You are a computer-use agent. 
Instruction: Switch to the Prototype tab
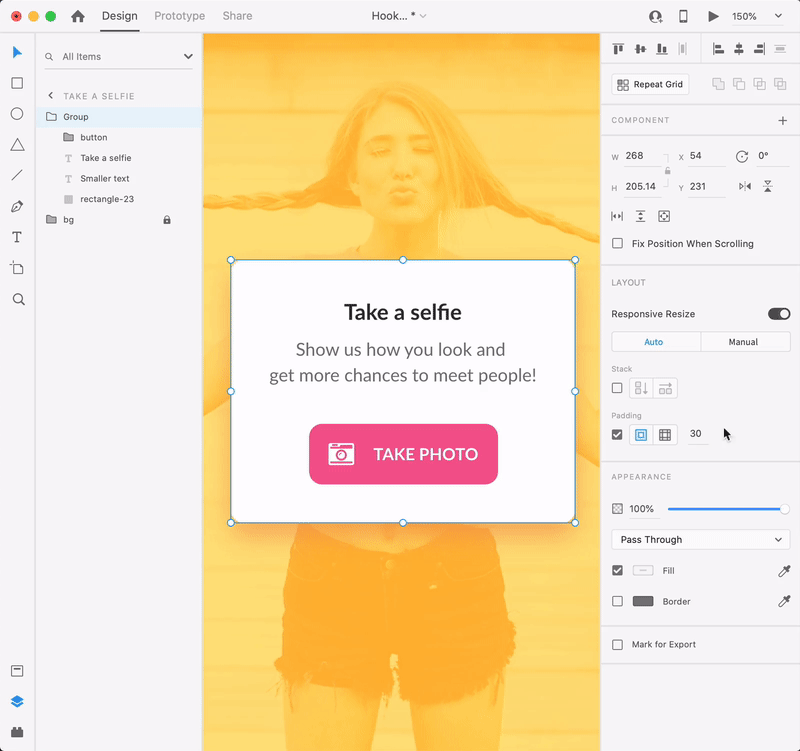click(x=179, y=16)
